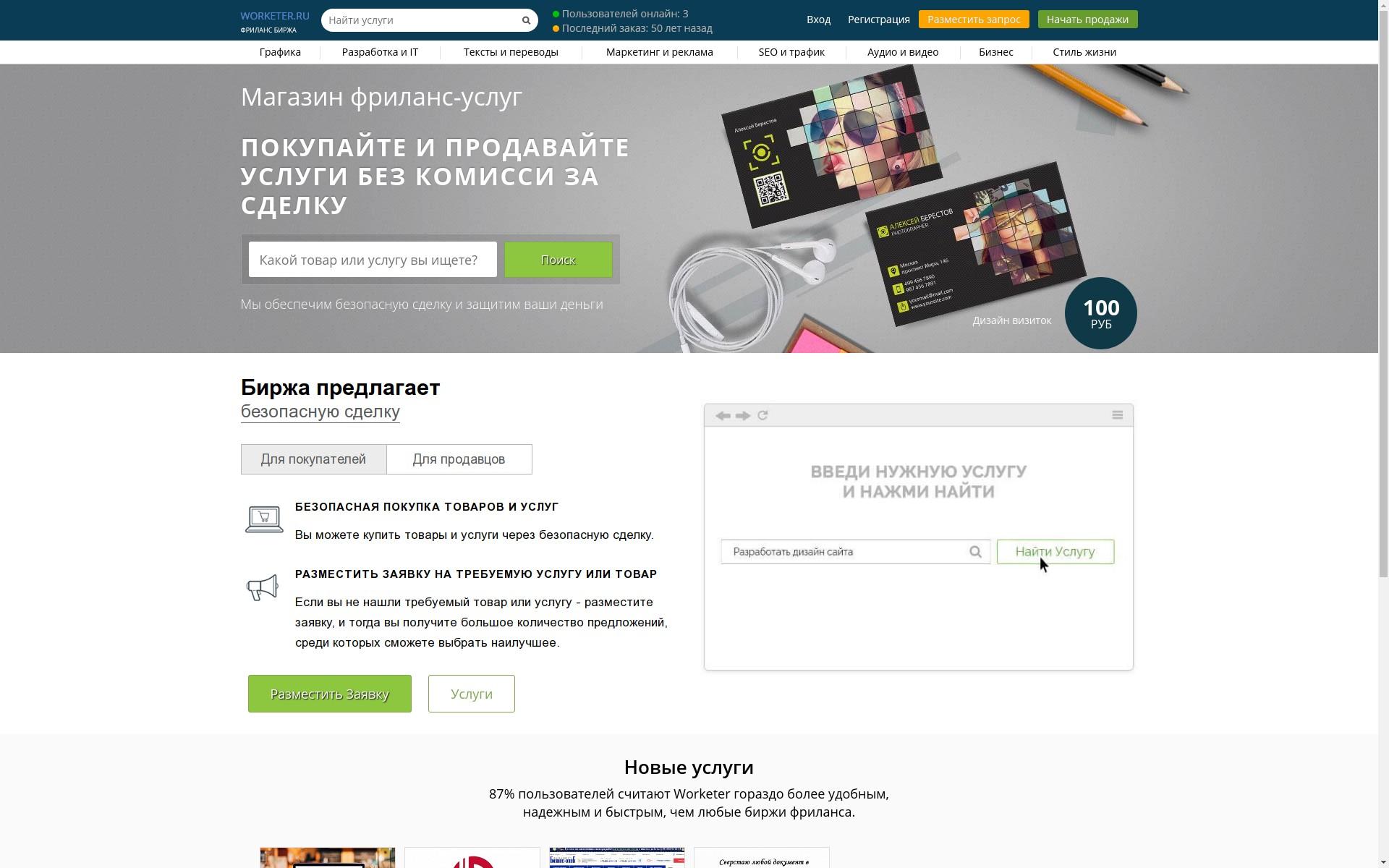The width and height of the screenshot is (1389, 868).
Task: Click the magnifier inside the mockup search field
Action: pos(977,551)
